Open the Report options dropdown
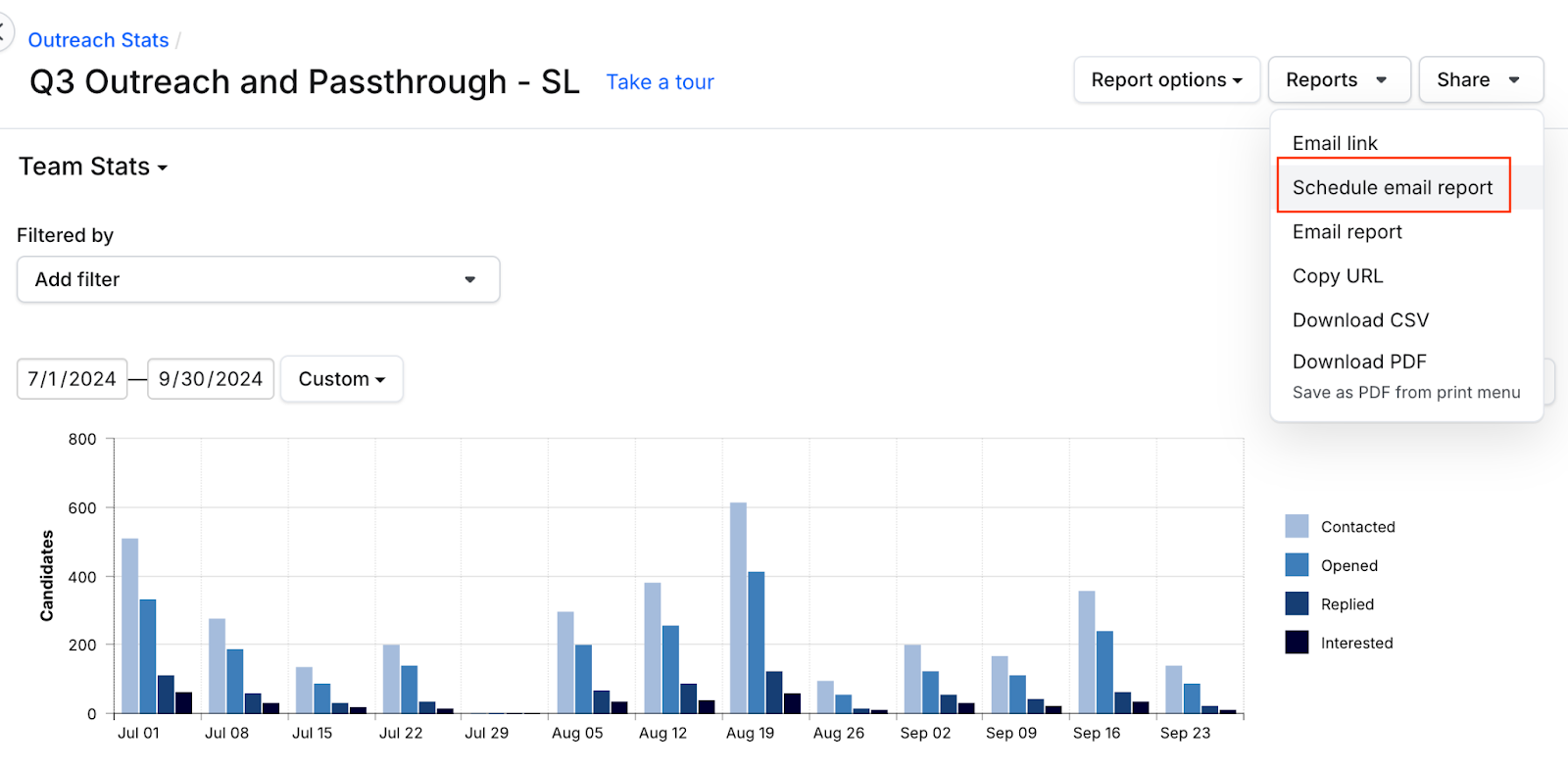 1166,80
